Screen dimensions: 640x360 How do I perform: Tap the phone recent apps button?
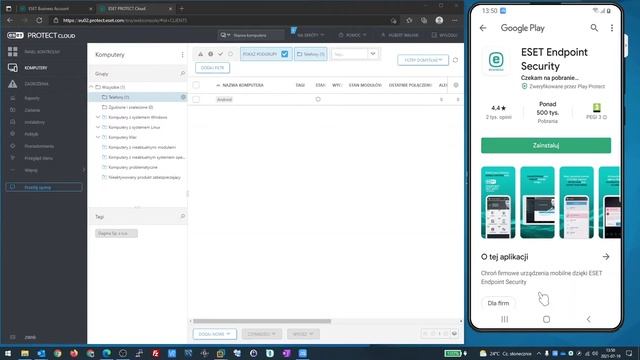(x=504, y=319)
